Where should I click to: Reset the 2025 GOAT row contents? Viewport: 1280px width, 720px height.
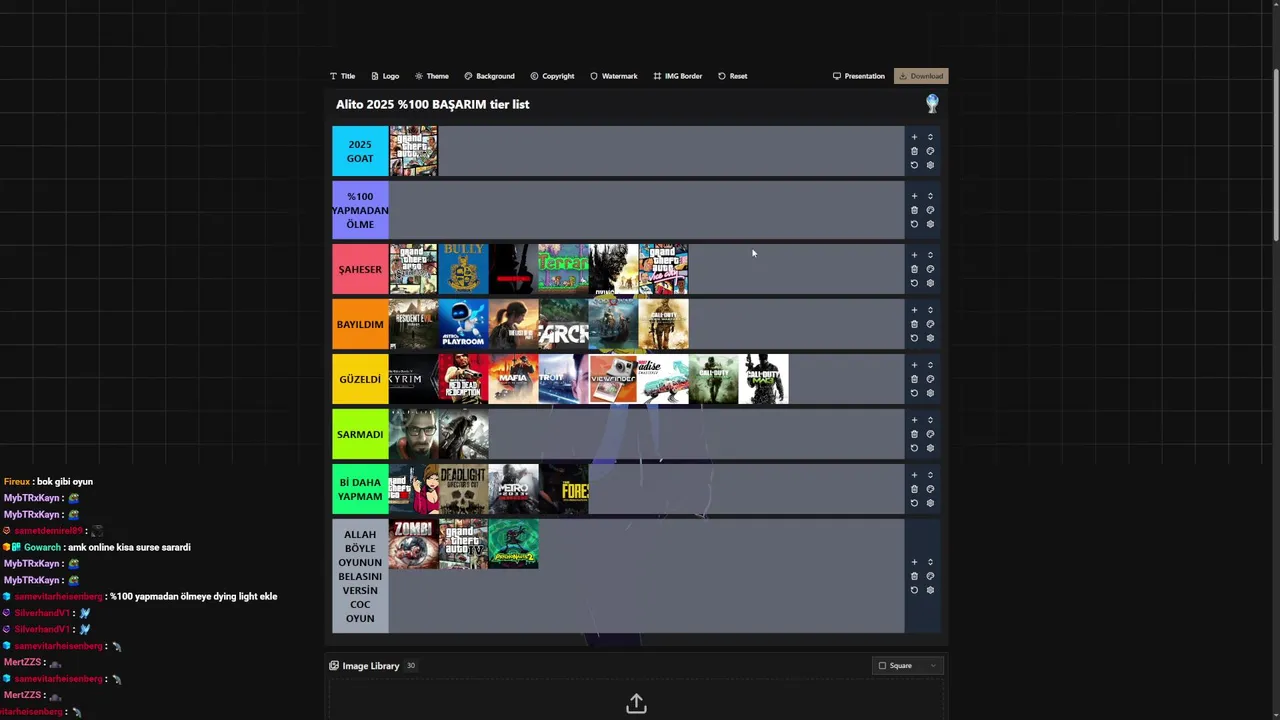coord(914,165)
